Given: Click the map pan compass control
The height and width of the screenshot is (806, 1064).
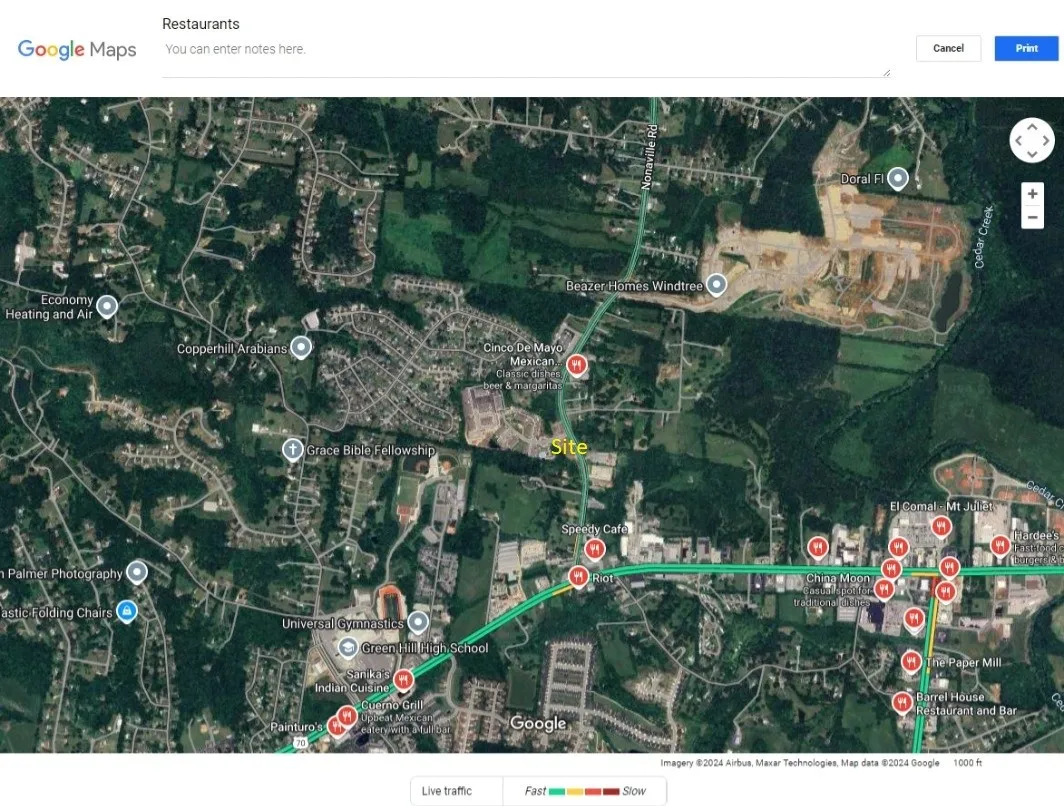Looking at the screenshot, I should [x=1032, y=141].
